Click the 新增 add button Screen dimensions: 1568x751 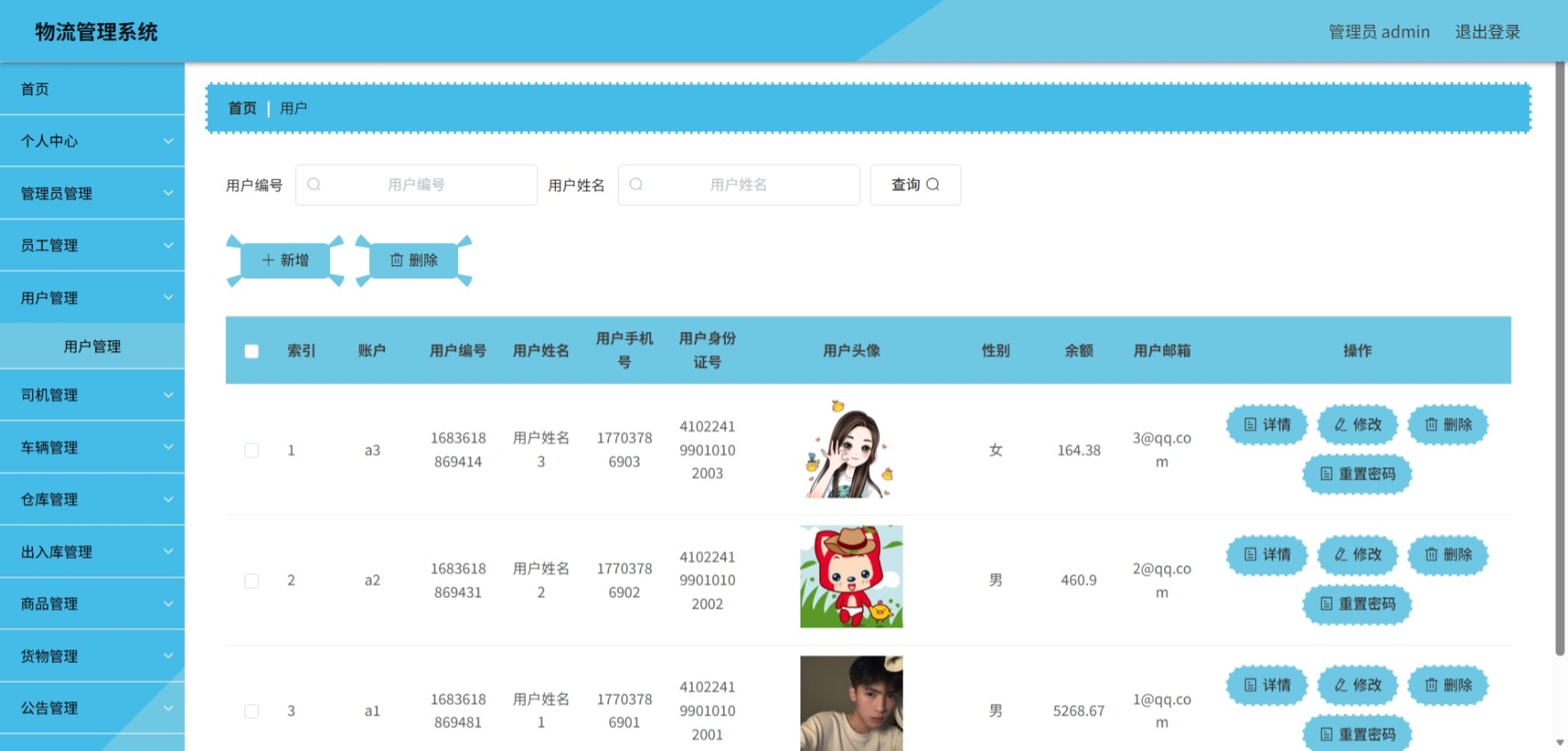tap(285, 260)
